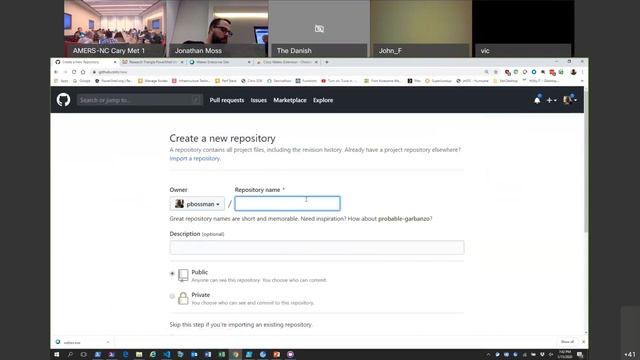Open File Explorer from the taskbar
This screenshot has height=360, width=640.
pyautogui.click(x=139, y=355)
